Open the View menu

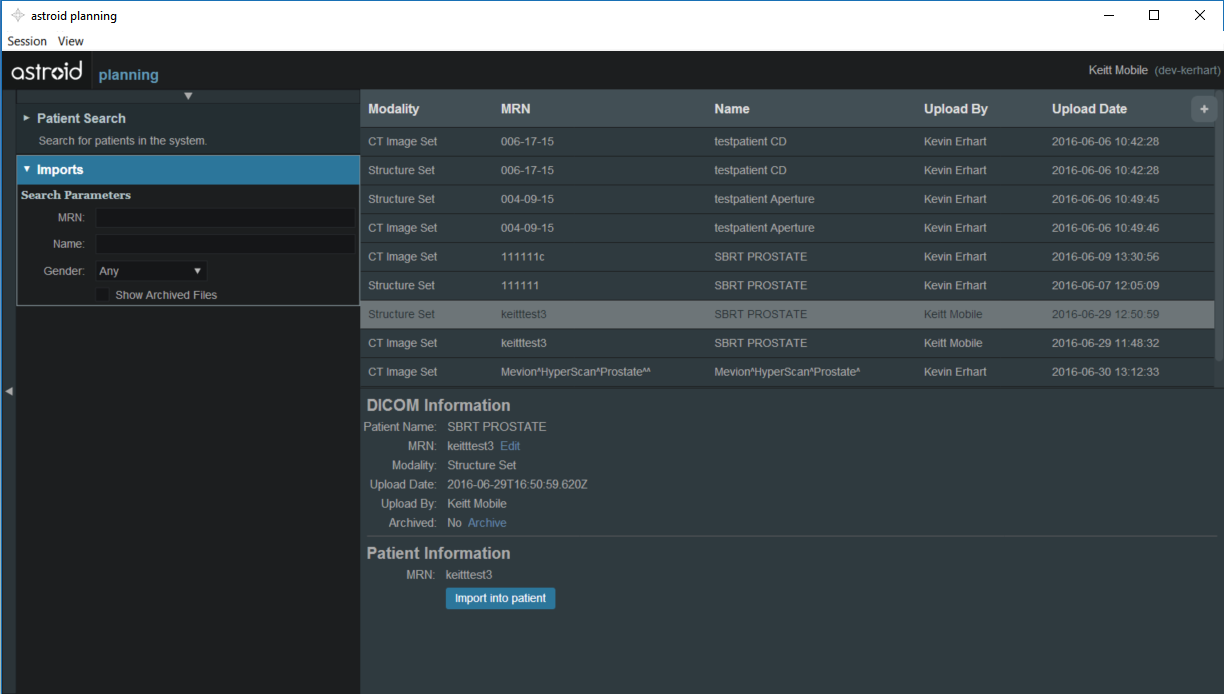(71, 41)
